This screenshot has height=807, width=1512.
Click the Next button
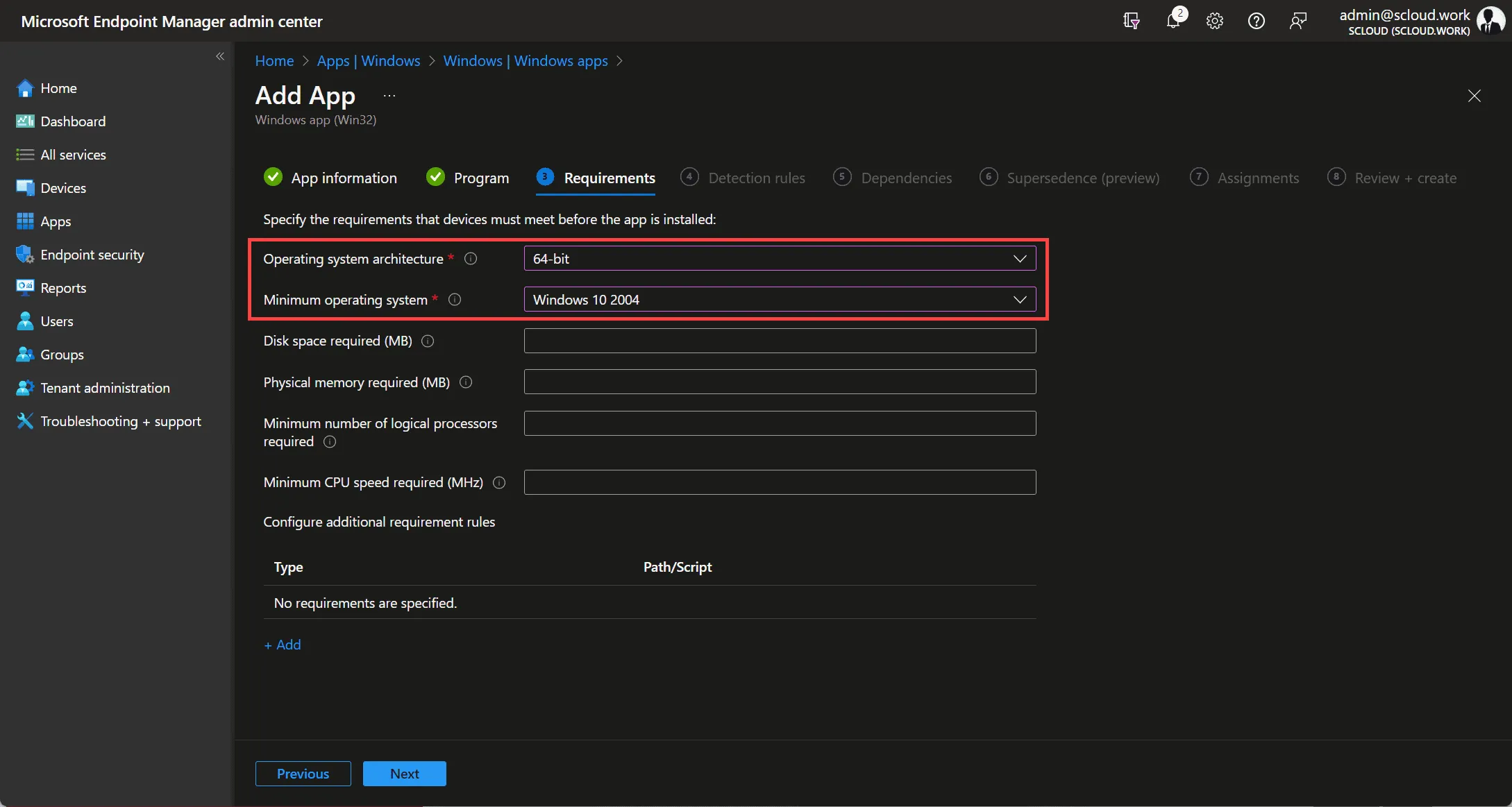[x=405, y=774]
